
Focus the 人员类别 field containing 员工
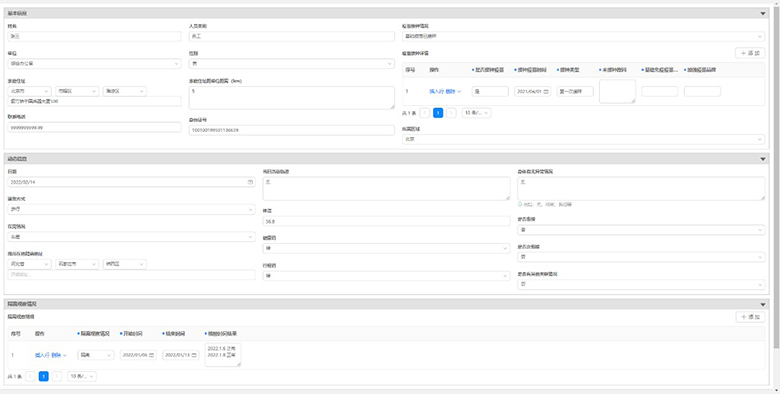[x=292, y=36]
